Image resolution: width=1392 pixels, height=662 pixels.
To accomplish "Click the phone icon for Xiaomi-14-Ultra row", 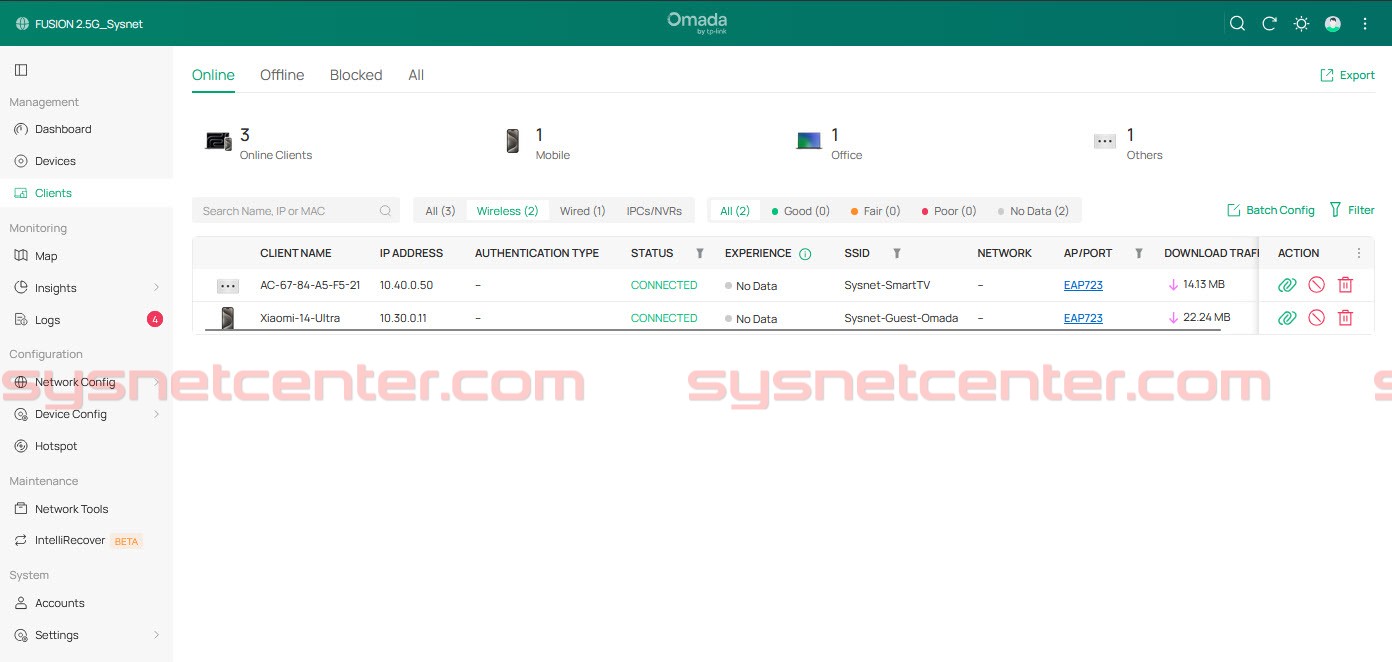I will click(x=227, y=318).
